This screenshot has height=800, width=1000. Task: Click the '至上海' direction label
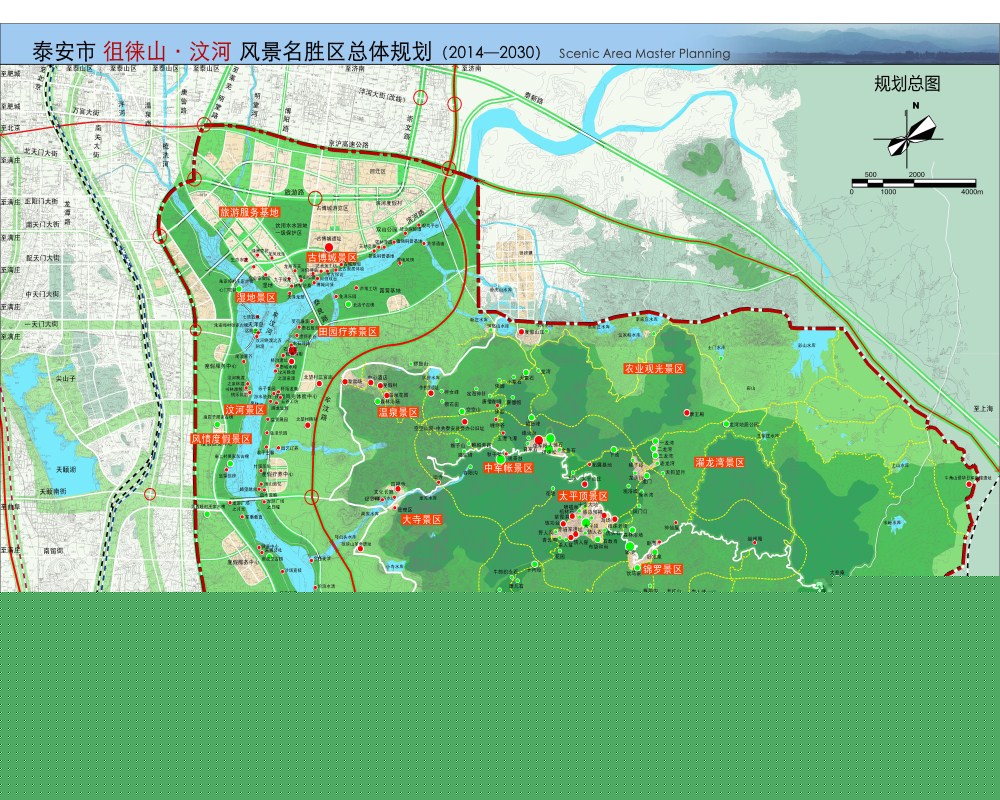[x=984, y=408]
